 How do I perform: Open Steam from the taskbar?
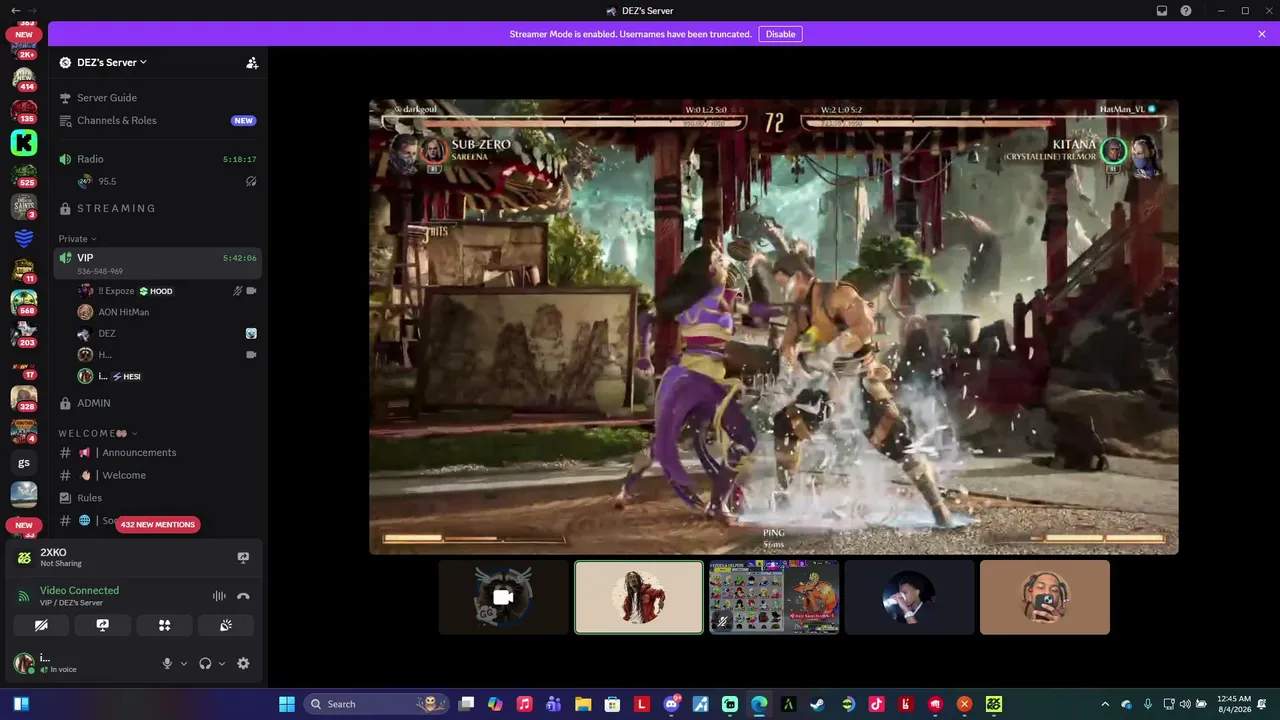(x=818, y=704)
